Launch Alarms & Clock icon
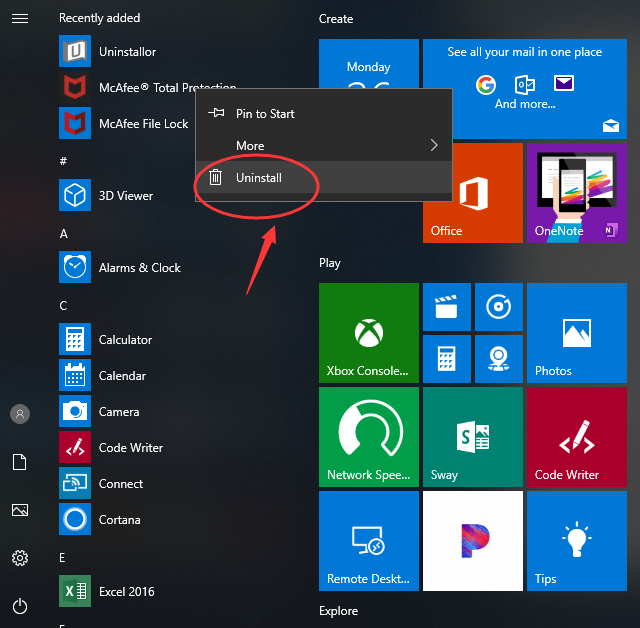The height and width of the screenshot is (628, 640). 75,267
